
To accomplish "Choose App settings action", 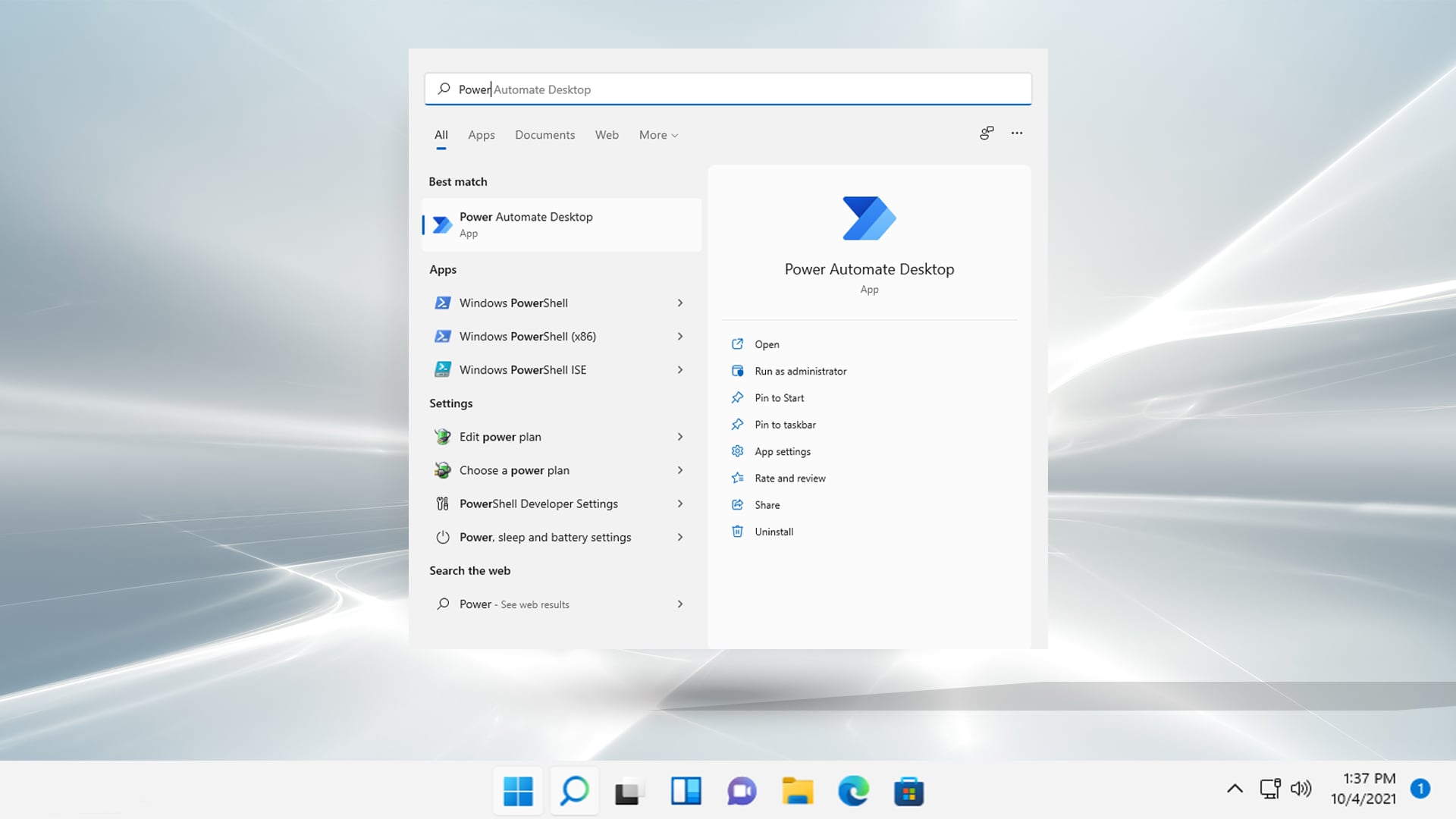I will pos(782,451).
